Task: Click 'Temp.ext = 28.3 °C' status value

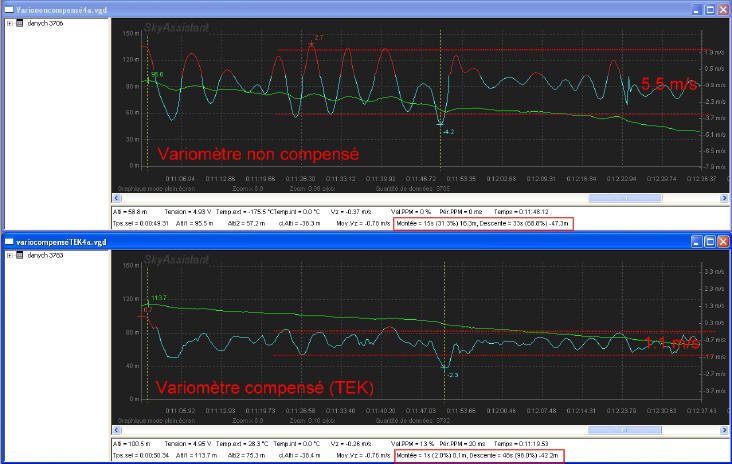Action: tap(240, 444)
